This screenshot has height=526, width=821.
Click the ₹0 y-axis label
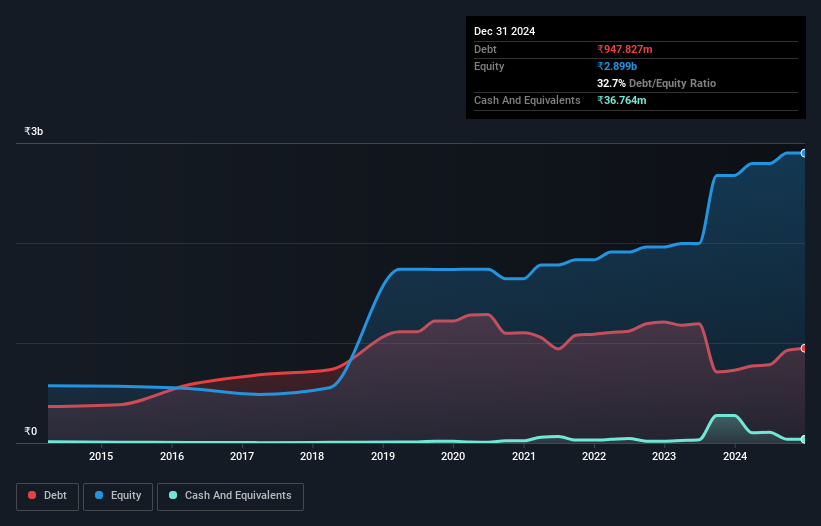(x=31, y=431)
